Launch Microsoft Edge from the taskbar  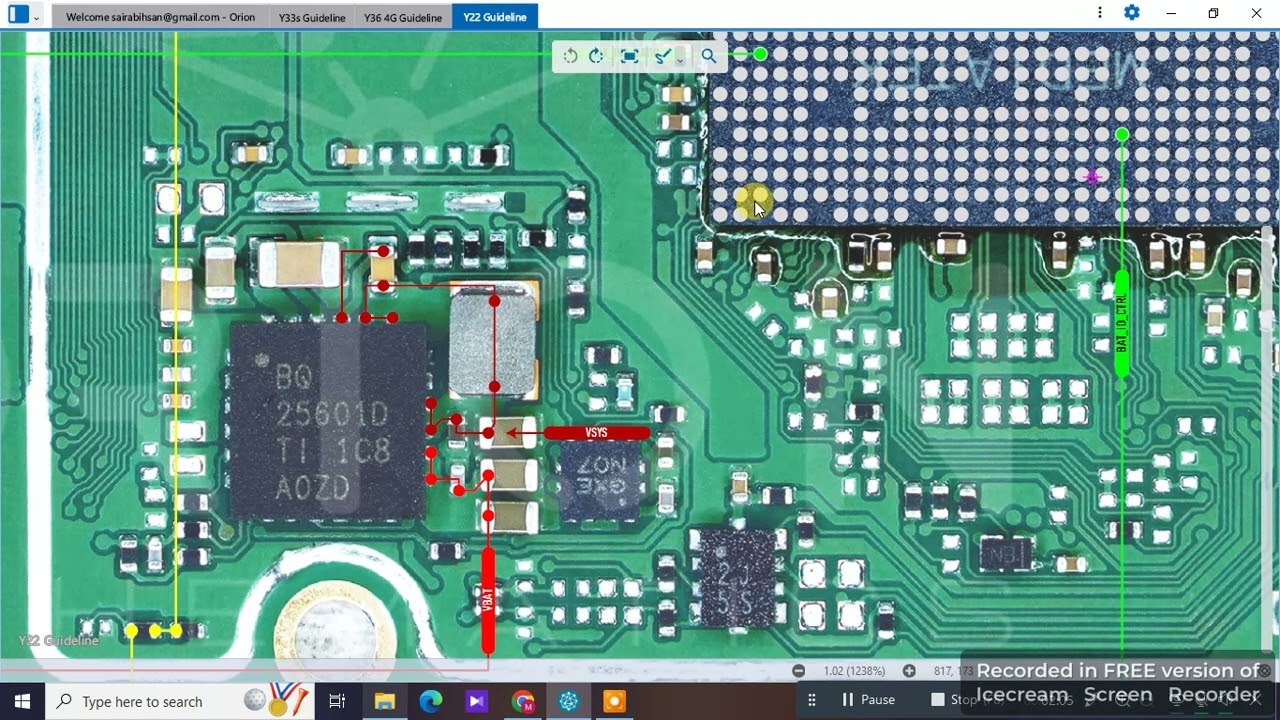click(x=431, y=701)
